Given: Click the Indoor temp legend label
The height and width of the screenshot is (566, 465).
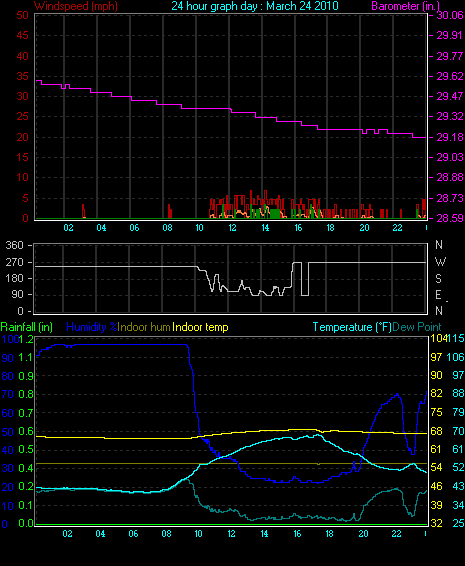Looking at the screenshot, I should coord(200,327).
